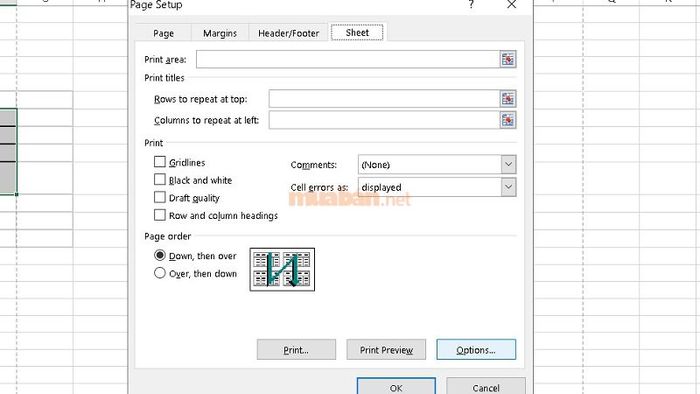Click the page order preview diagram
700x394 pixels.
282,270
